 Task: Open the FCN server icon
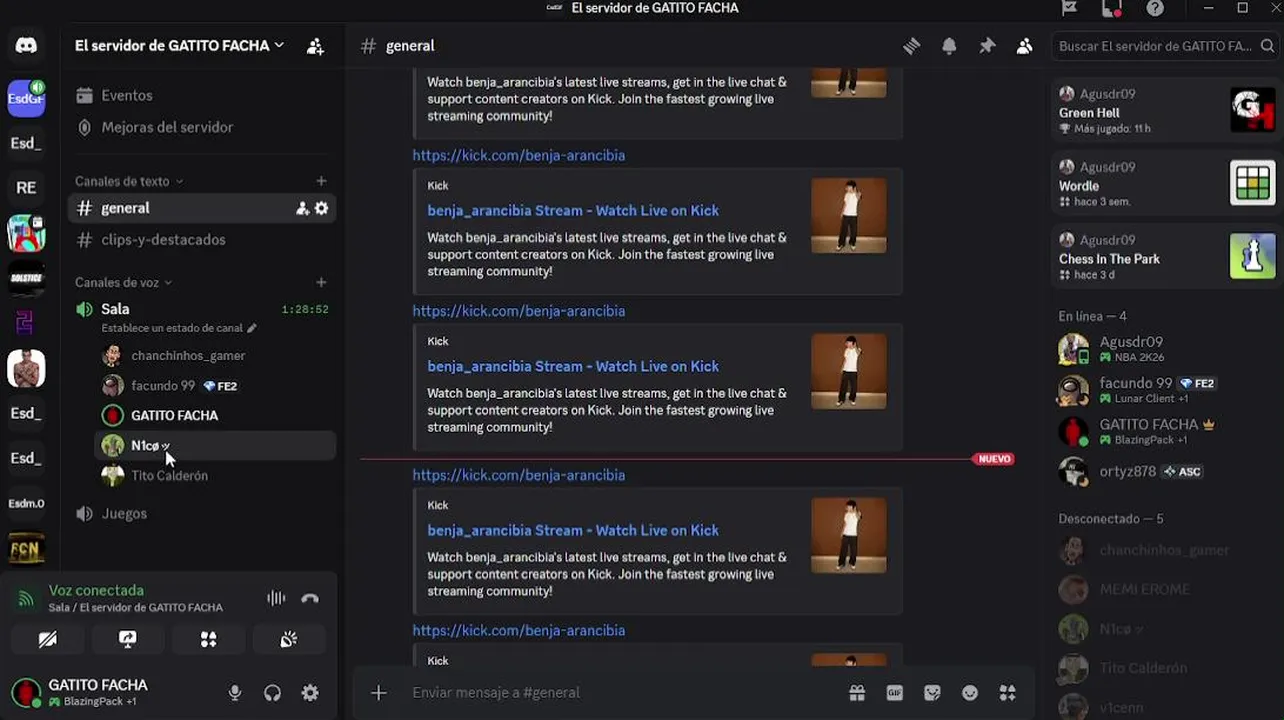(26, 549)
